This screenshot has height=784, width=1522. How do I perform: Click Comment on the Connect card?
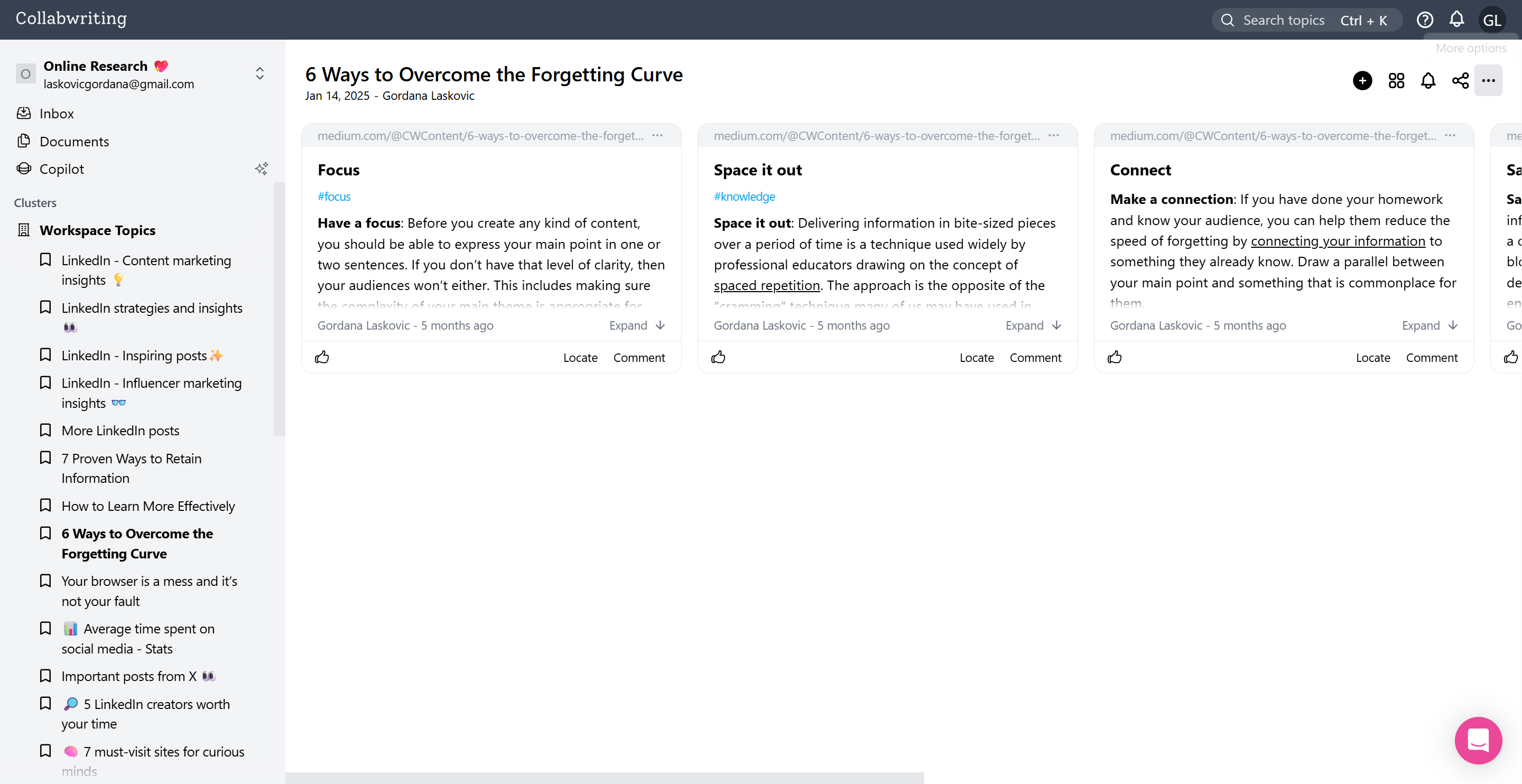(x=1432, y=358)
